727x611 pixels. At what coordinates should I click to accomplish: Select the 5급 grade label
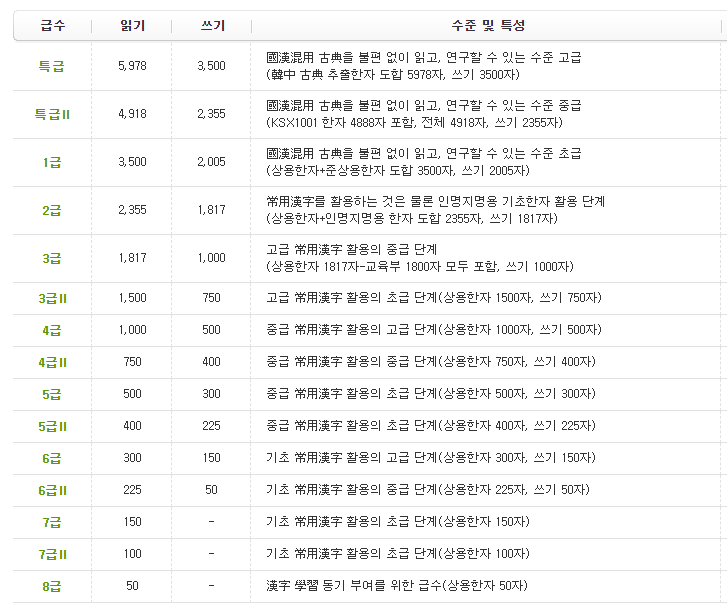[51, 394]
